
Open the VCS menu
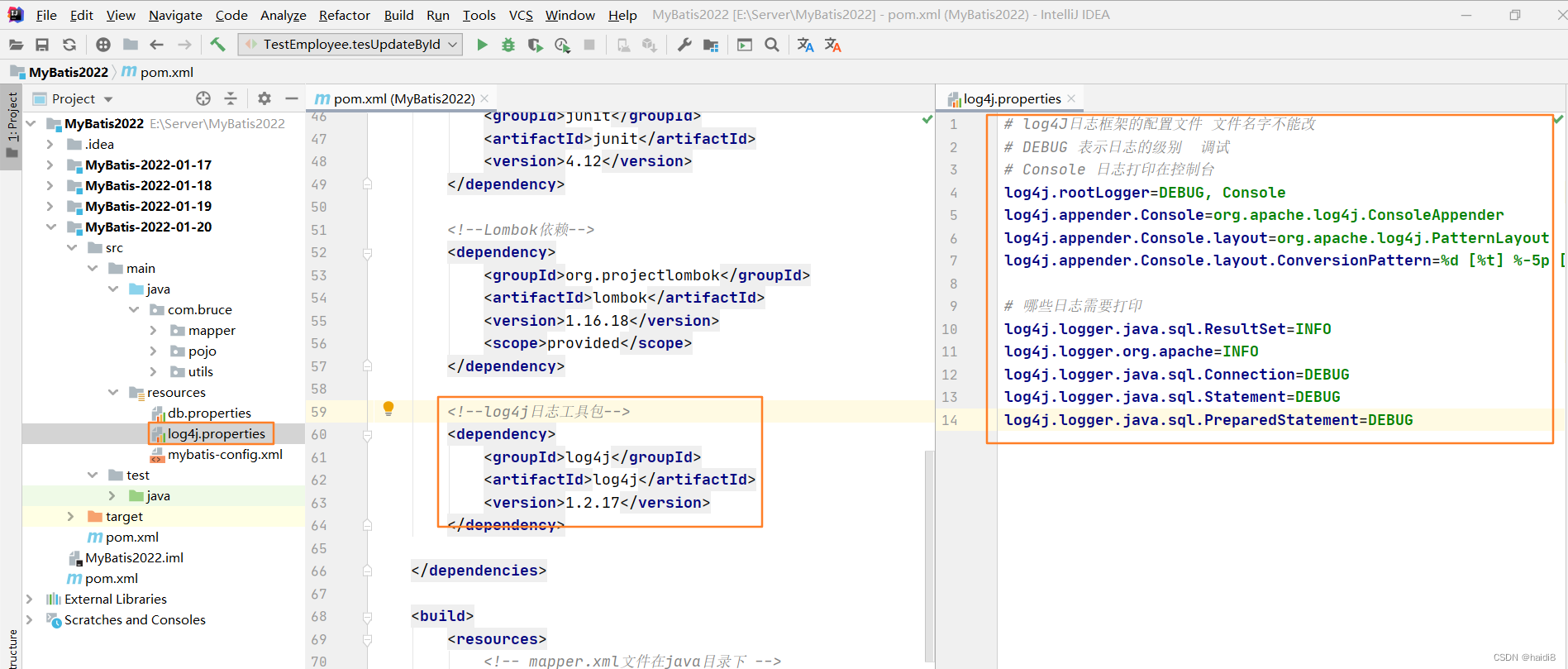(521, 15)
